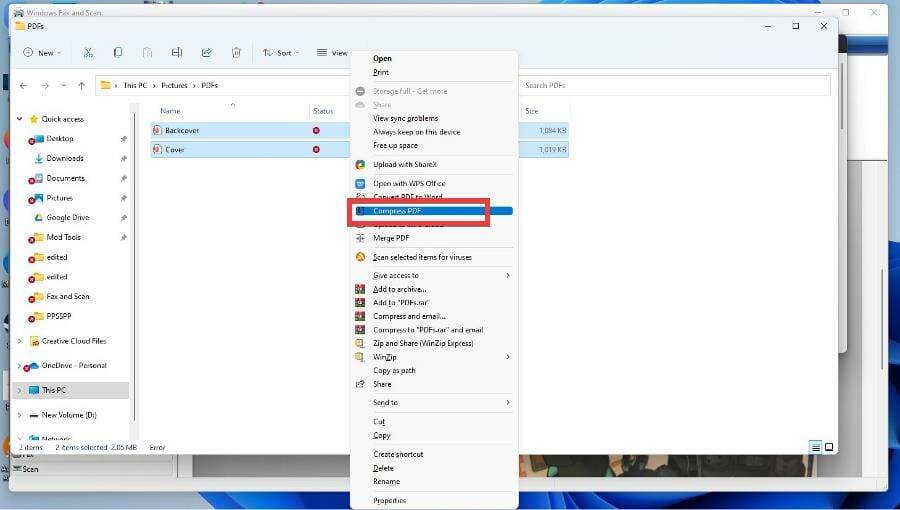The height and width of the screenshot is (510, 900).
Task: Open recent locations chevron dropdown
Action: (x=63, y=85)
